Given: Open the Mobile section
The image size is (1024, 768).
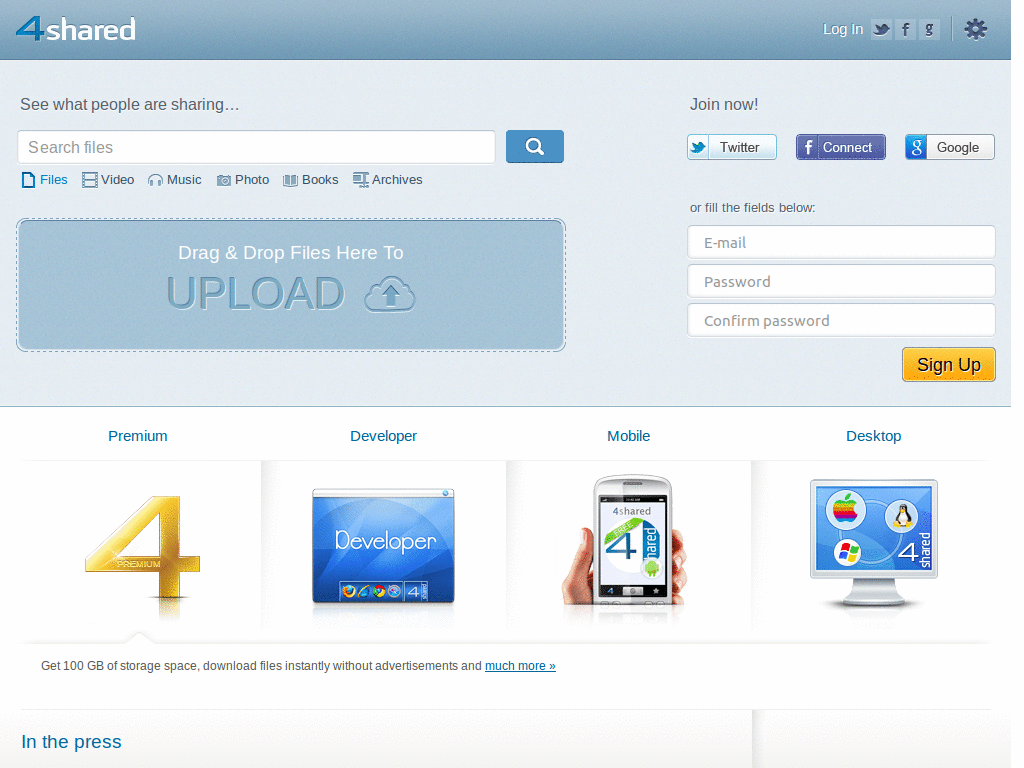Looking at the screenshot, I should (628, 436).
